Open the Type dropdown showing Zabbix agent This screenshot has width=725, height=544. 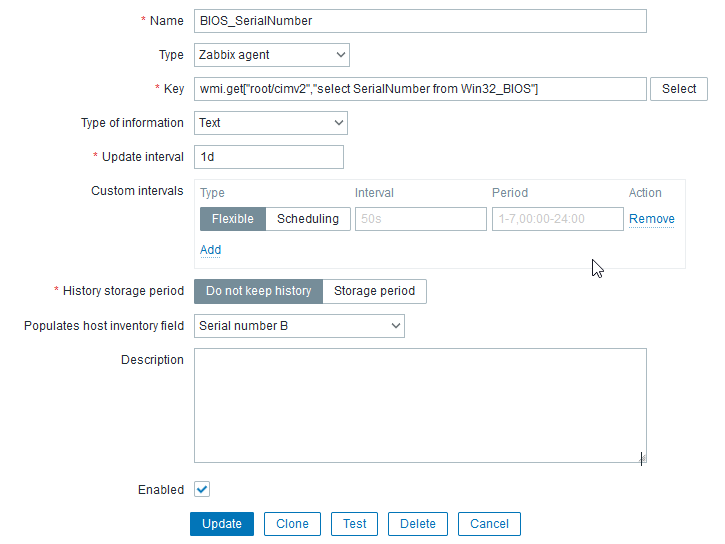point(271,55)
